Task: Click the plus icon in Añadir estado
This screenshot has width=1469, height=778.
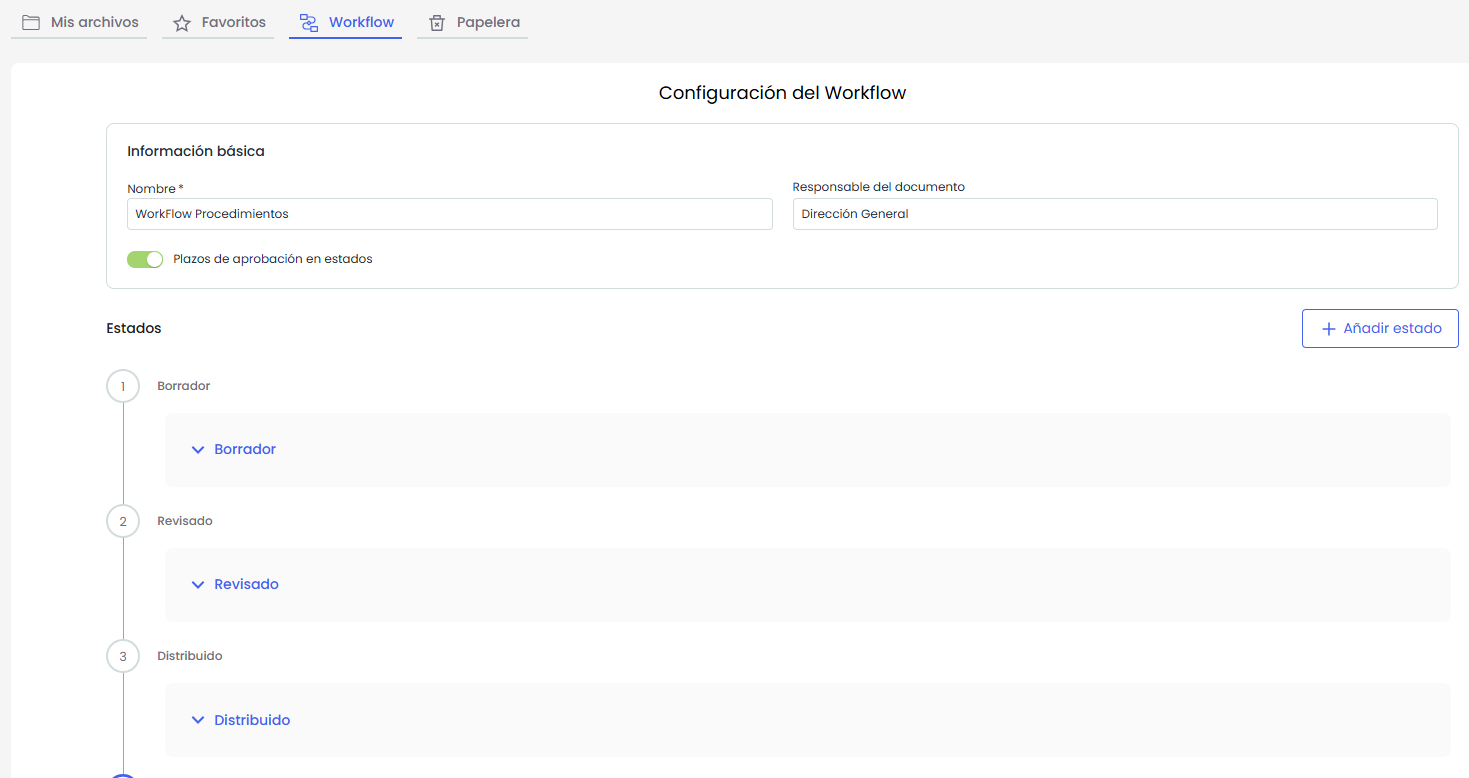Action: click(x=1329, y=329)
